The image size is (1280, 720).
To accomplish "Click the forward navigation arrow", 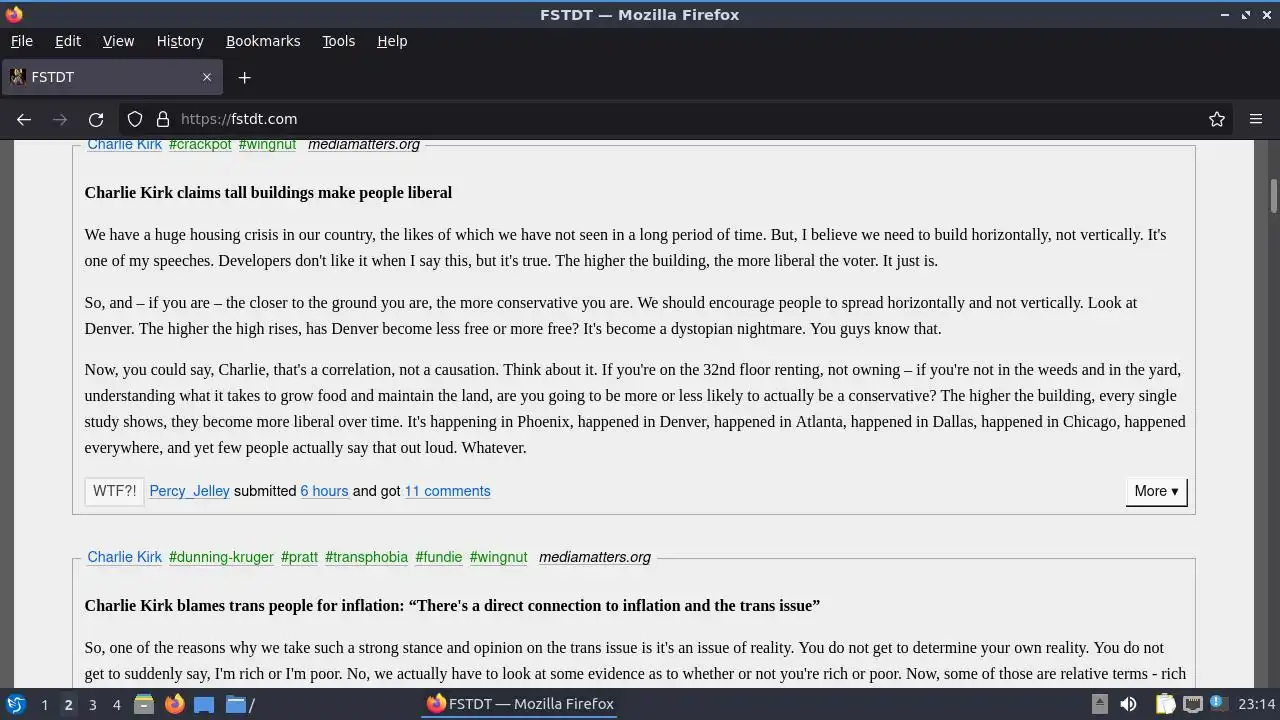I will 60,119.
